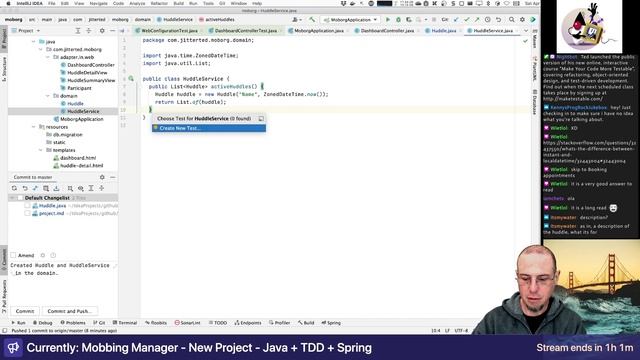Select HuddleSummaryView in project tree
Viewport: 640px width, 360px height.
[x=91, y=80]
